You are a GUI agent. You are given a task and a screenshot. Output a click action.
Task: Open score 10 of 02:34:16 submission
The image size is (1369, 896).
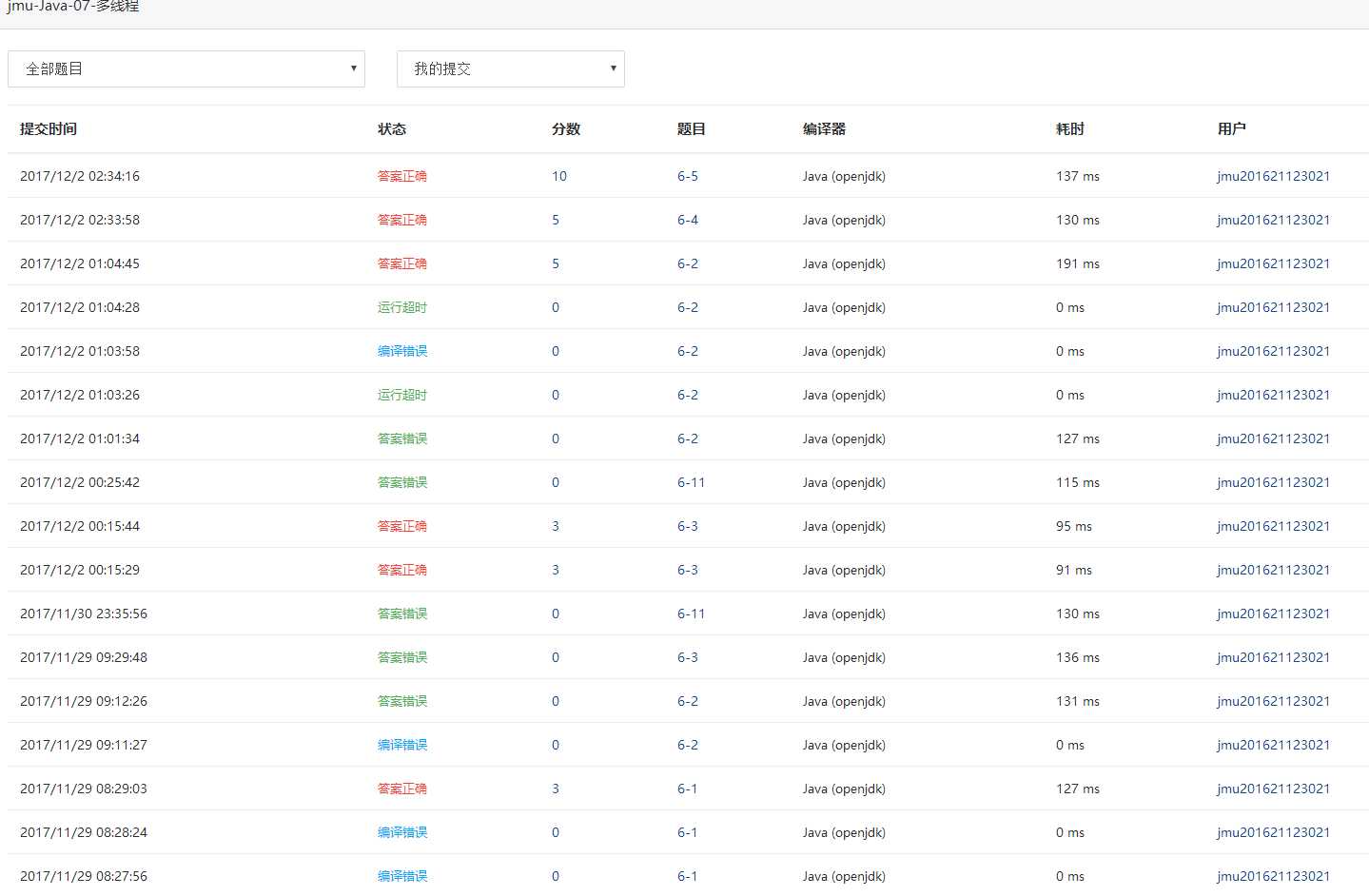tap(559, 176)
